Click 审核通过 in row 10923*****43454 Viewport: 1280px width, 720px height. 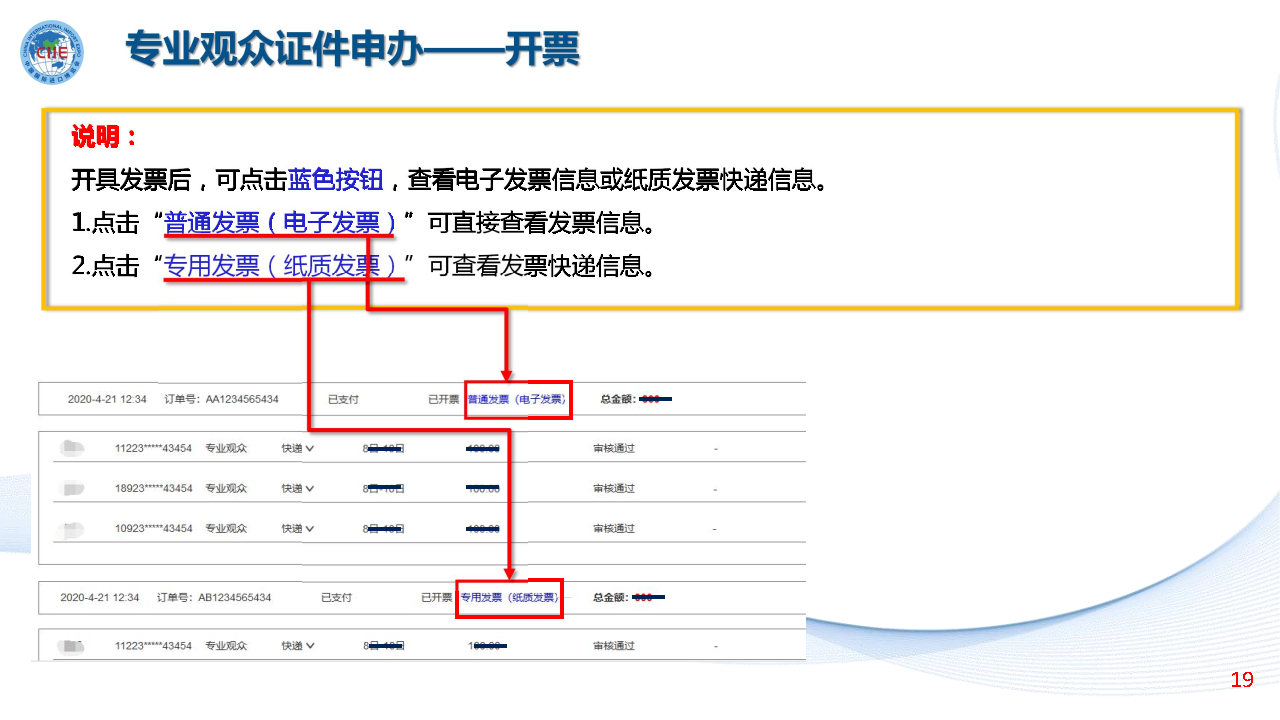click(614, 528)
